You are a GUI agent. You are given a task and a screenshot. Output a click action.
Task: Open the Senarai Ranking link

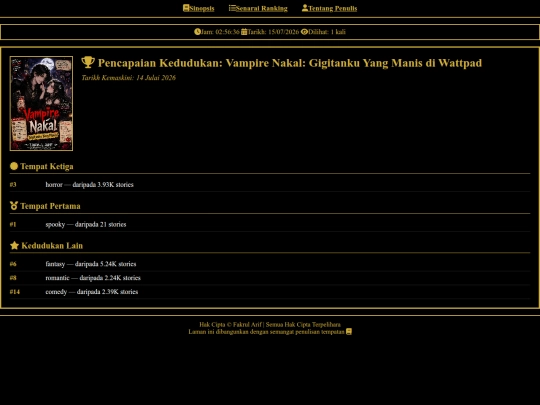258,8
